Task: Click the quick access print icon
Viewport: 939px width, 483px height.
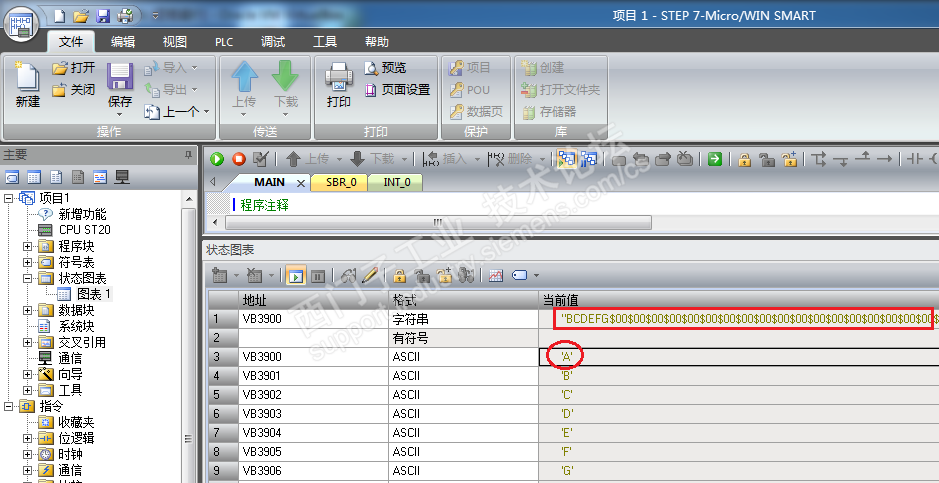Action: [125, 16]
